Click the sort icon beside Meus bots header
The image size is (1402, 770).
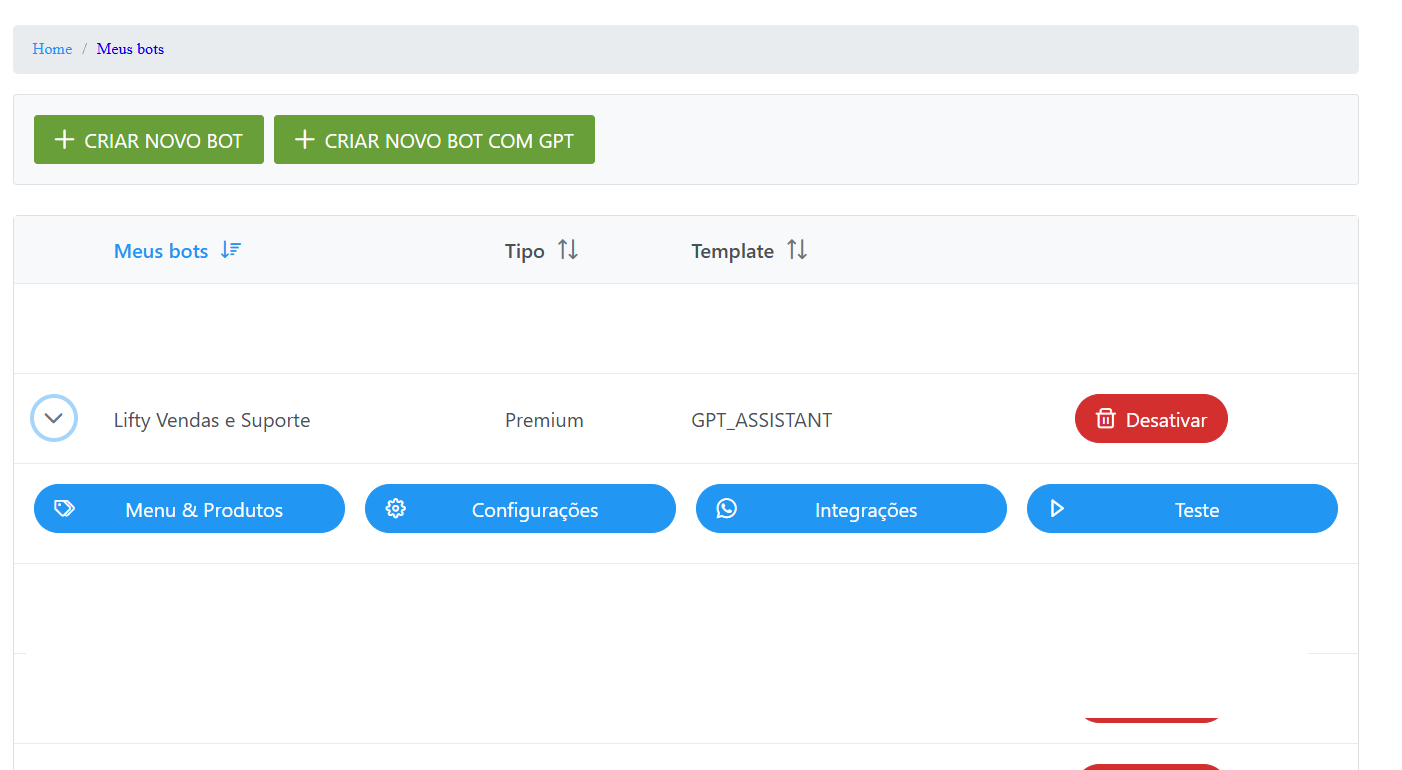(231, 250)
